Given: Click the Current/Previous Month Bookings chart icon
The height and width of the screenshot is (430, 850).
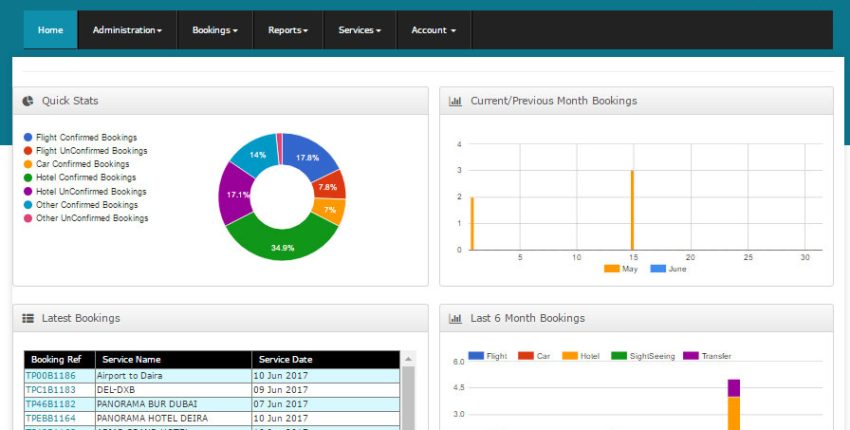Looking at the screenshot, I should [455, 101].
